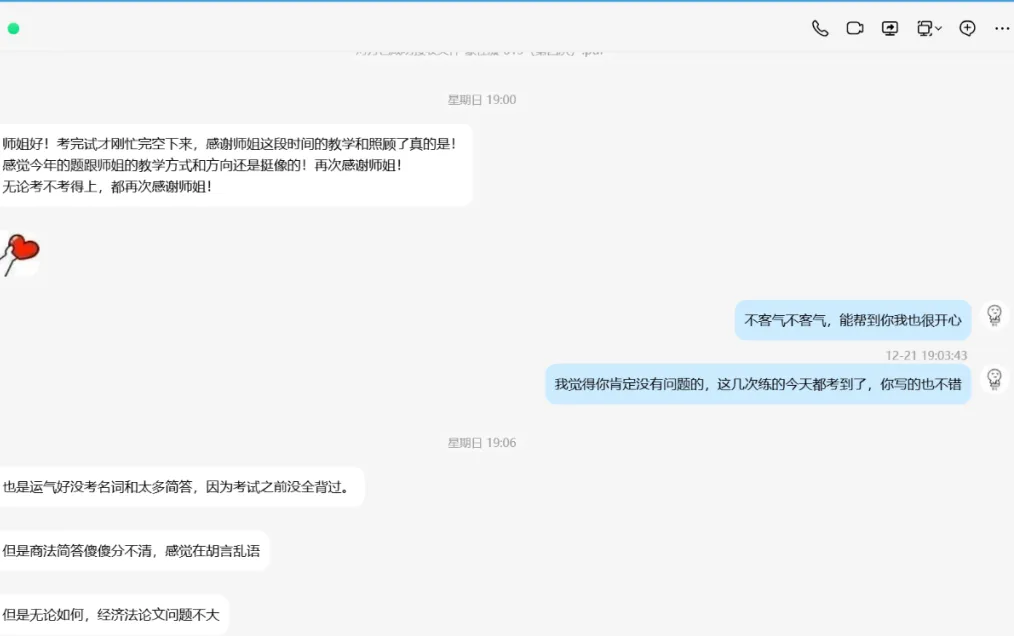Open the screen share monitor icon
Image resolution: width=1014 pixels, height=636 pixels.
[x=890, y=28]
